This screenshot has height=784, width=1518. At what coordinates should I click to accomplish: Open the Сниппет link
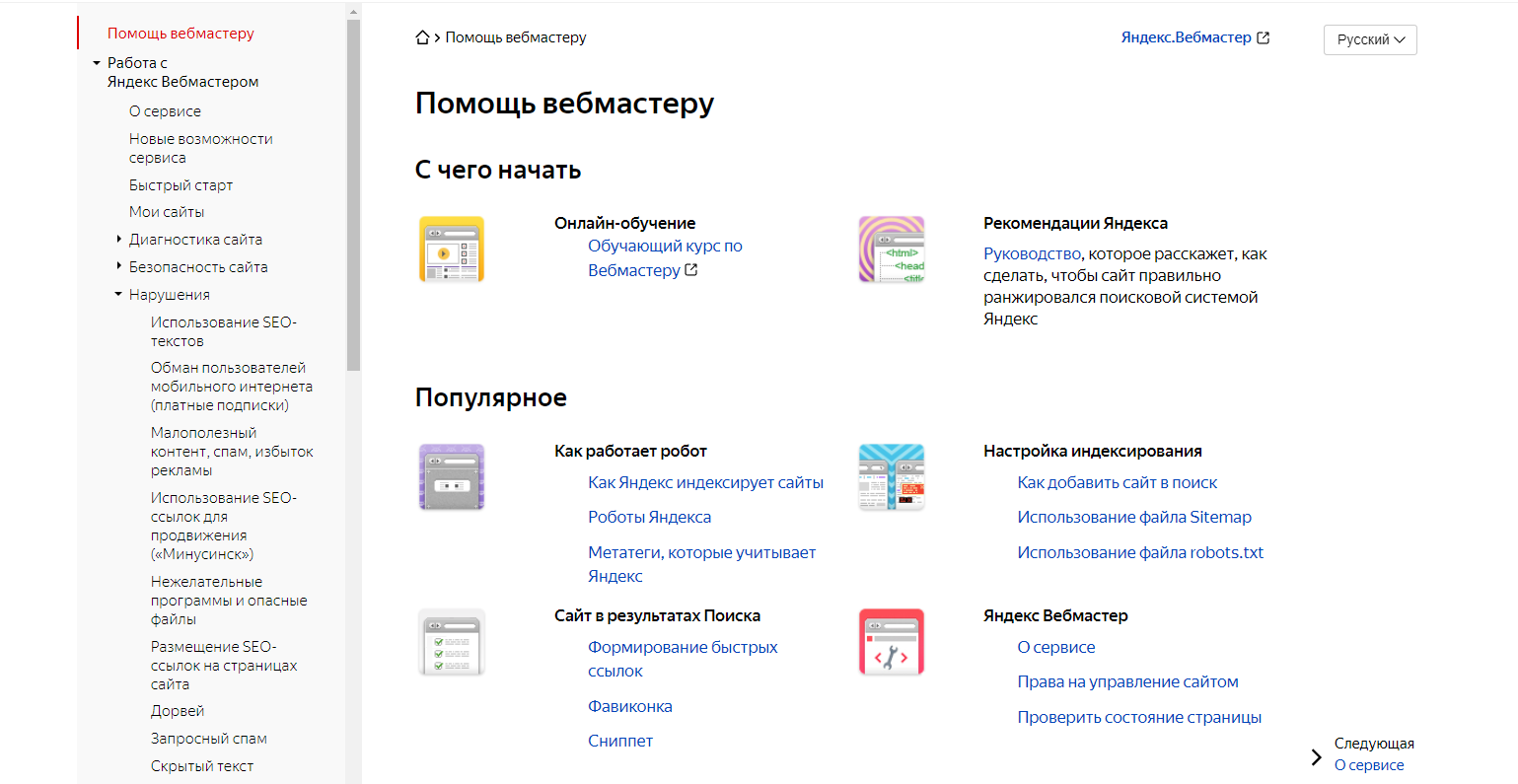pos(620,742)
